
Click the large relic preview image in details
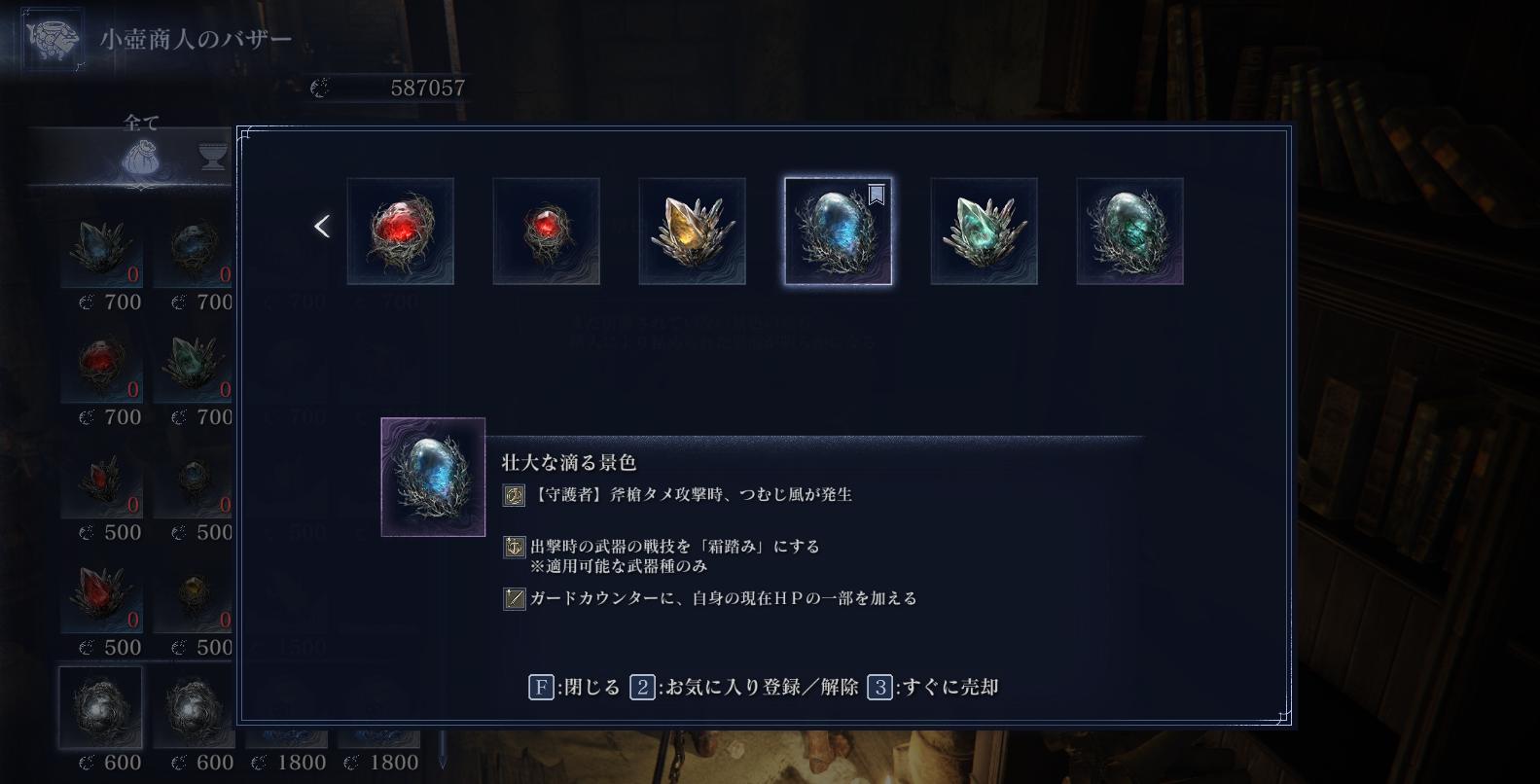(433, 477)
